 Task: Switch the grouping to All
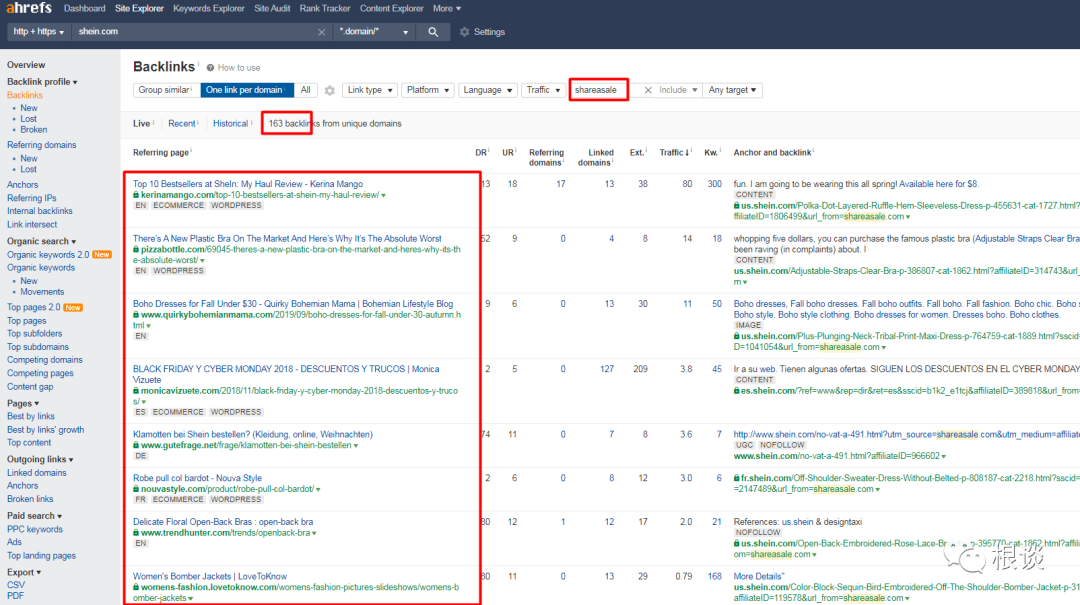[306, 90]
